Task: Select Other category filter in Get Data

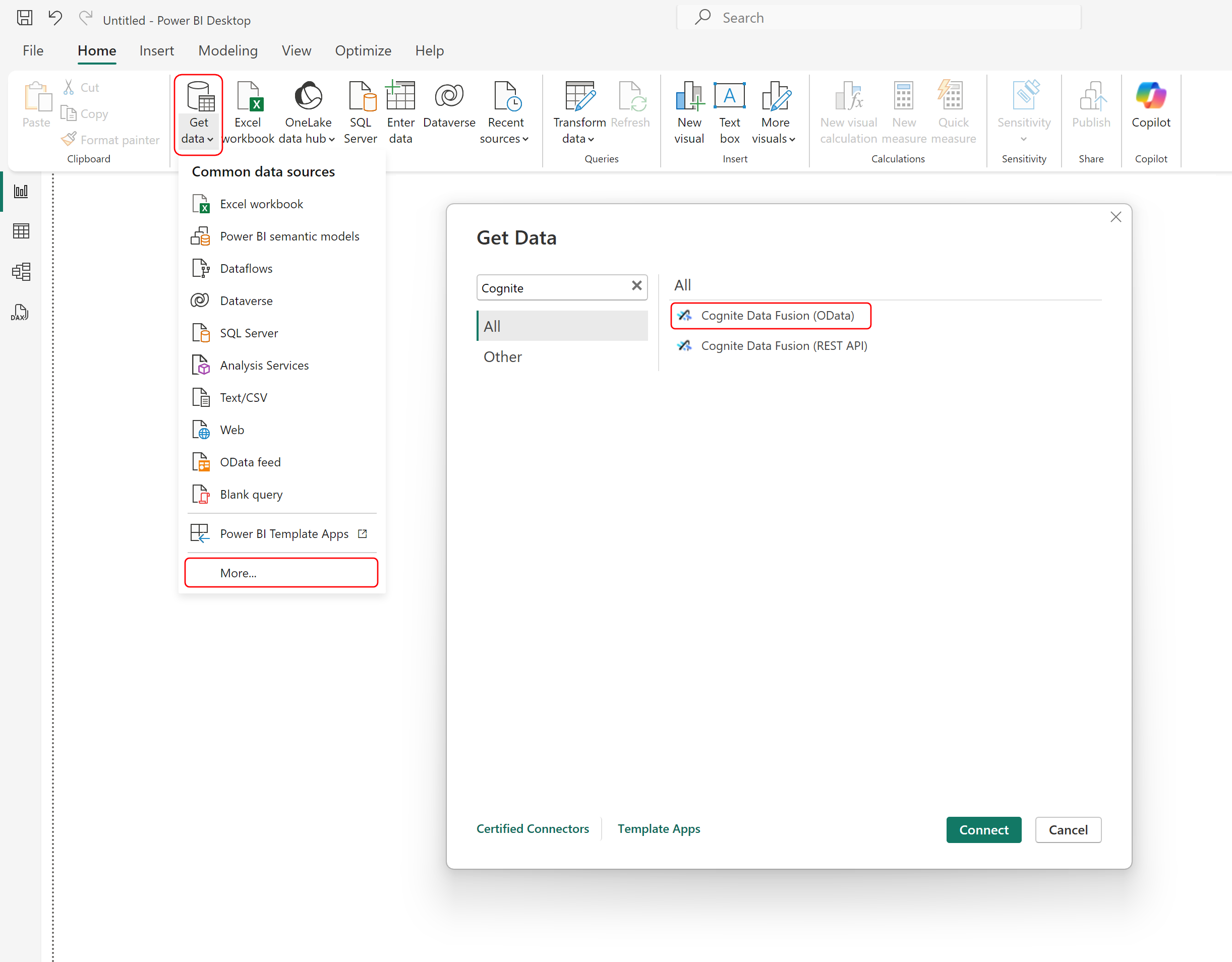Action: point(503,356)
